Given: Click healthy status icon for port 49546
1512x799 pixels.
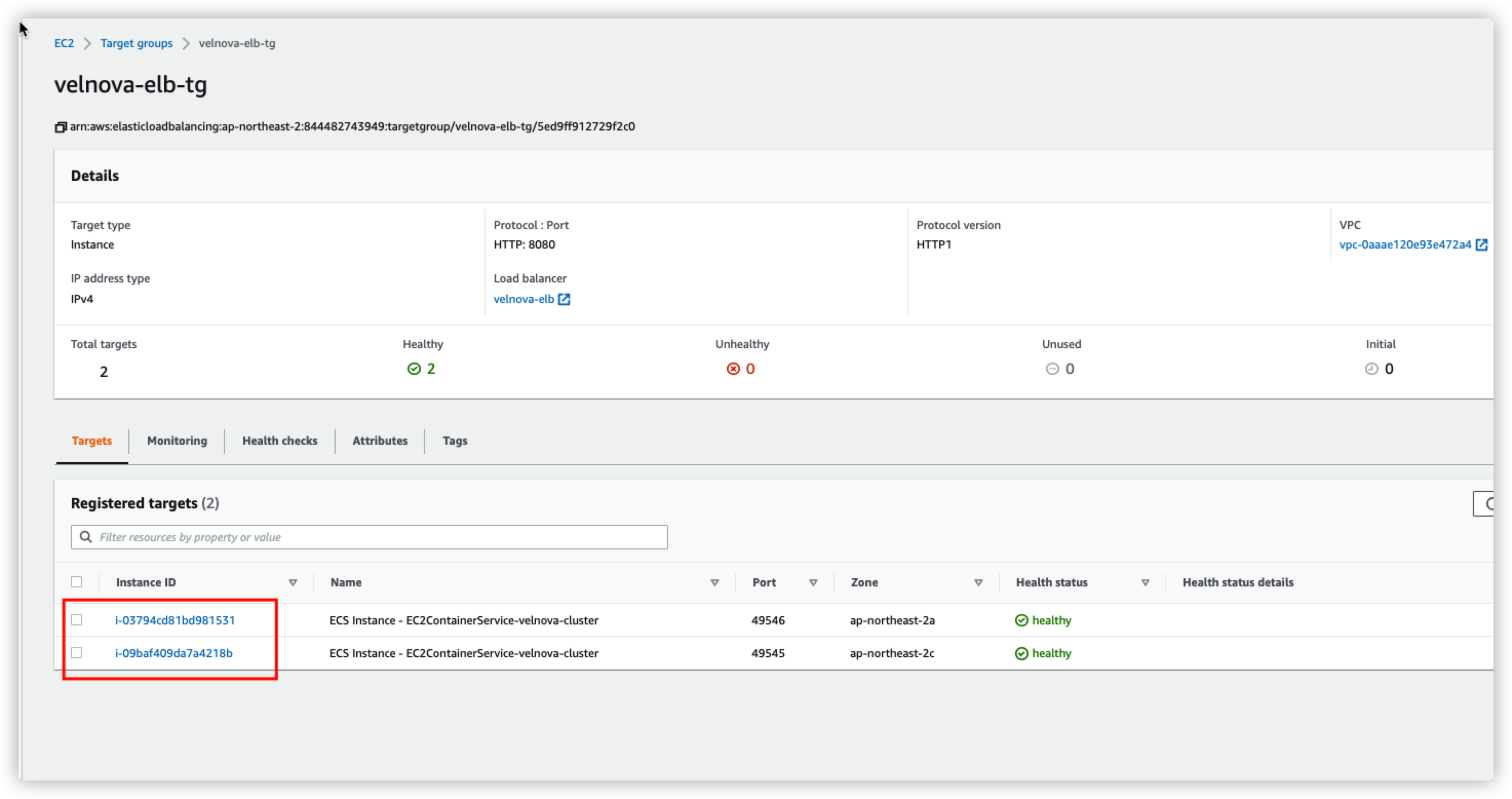Looking at the screenshot, I should [x=1021, y=620].
